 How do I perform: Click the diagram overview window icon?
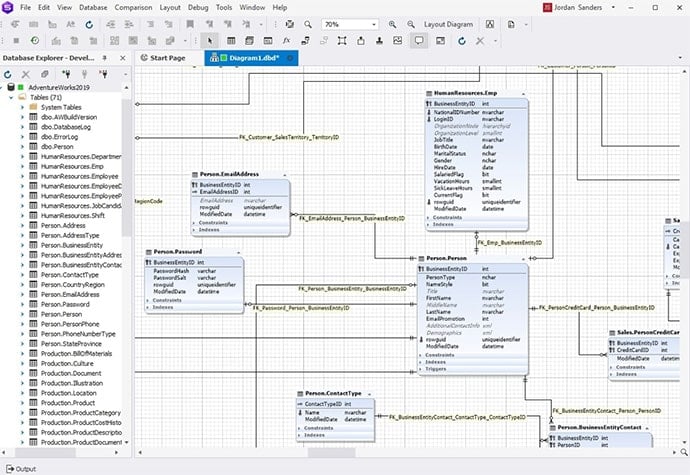[440, 41]
